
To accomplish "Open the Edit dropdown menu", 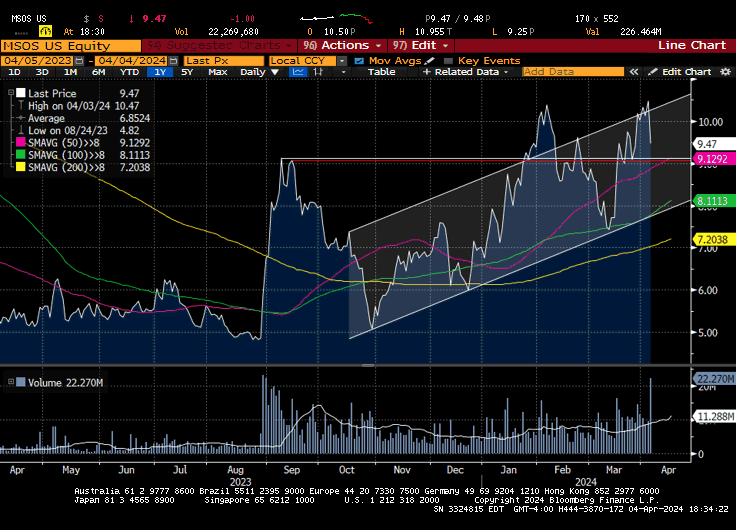I will [421, 46].
